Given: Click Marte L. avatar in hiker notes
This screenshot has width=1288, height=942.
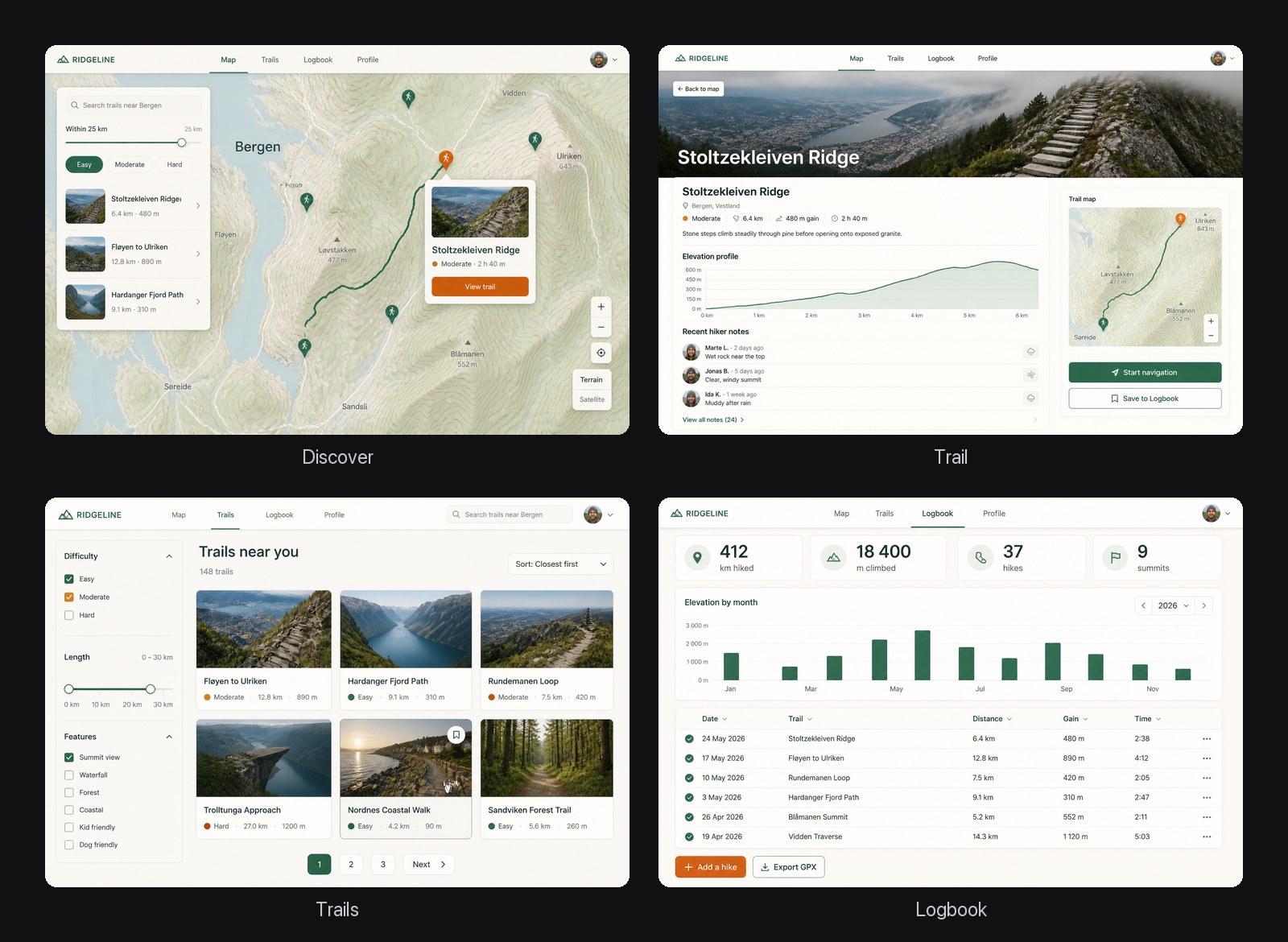Looking at the screenshot, I should [691, 352].
